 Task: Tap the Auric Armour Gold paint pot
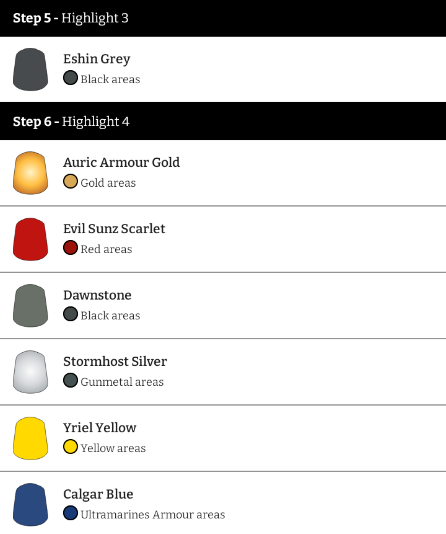(x=30, y=173)
